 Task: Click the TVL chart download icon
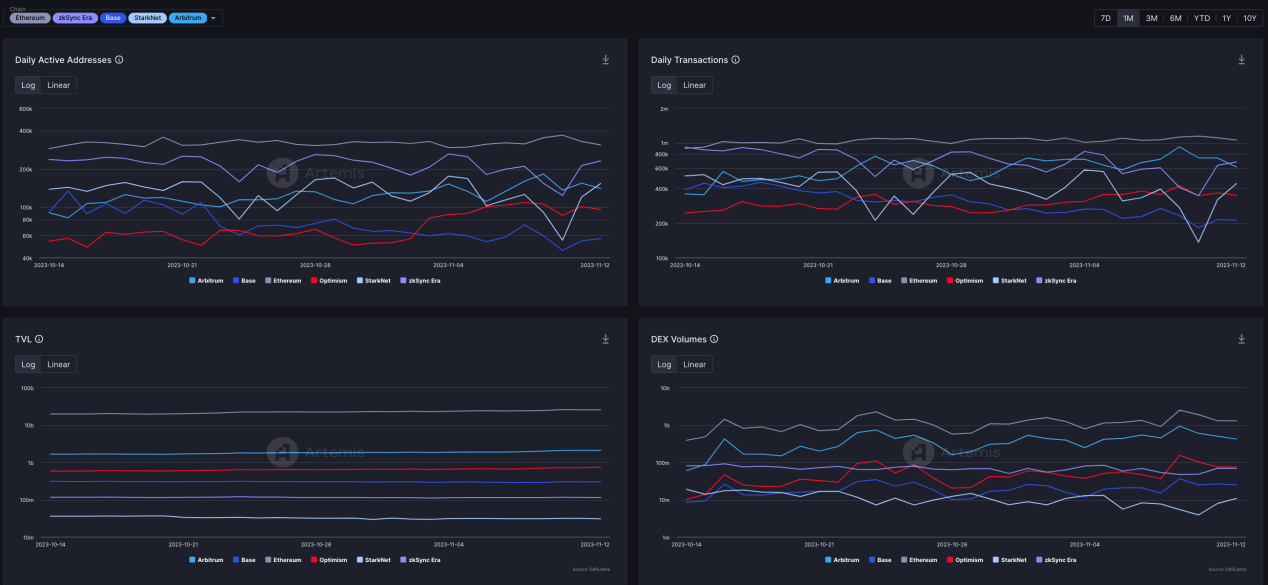click(605, 339)
